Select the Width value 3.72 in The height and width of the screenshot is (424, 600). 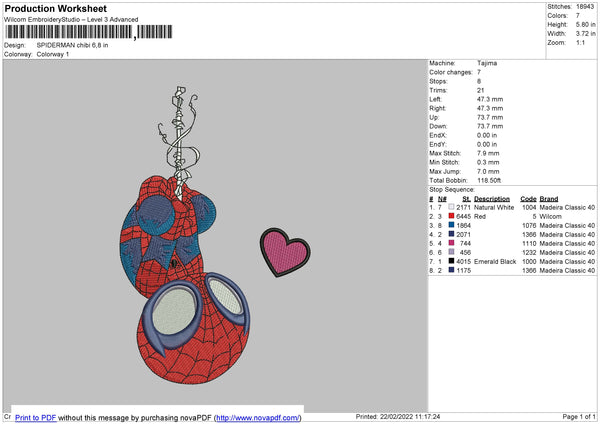[585, 34]
